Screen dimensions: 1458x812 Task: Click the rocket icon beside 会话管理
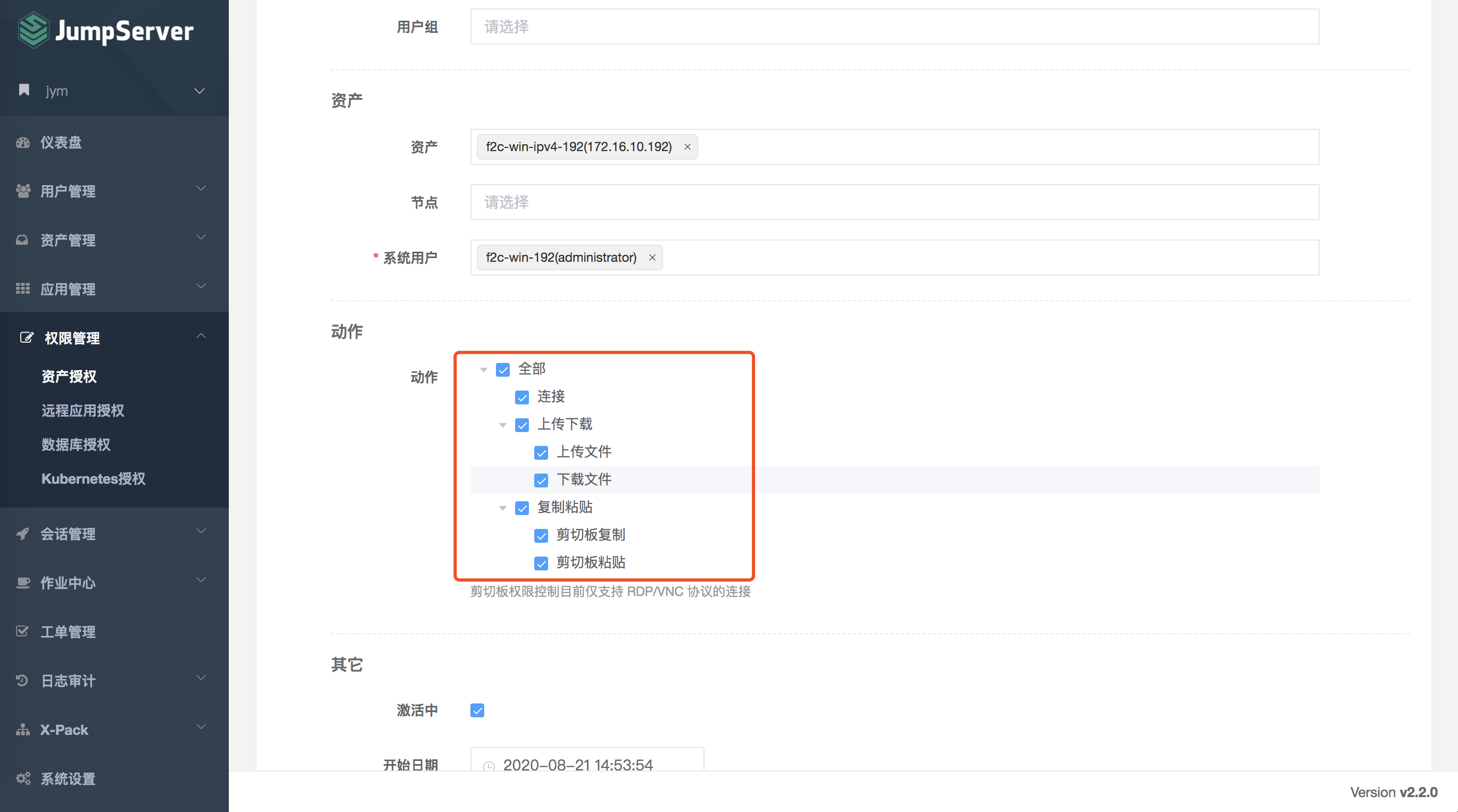point(23,534)
